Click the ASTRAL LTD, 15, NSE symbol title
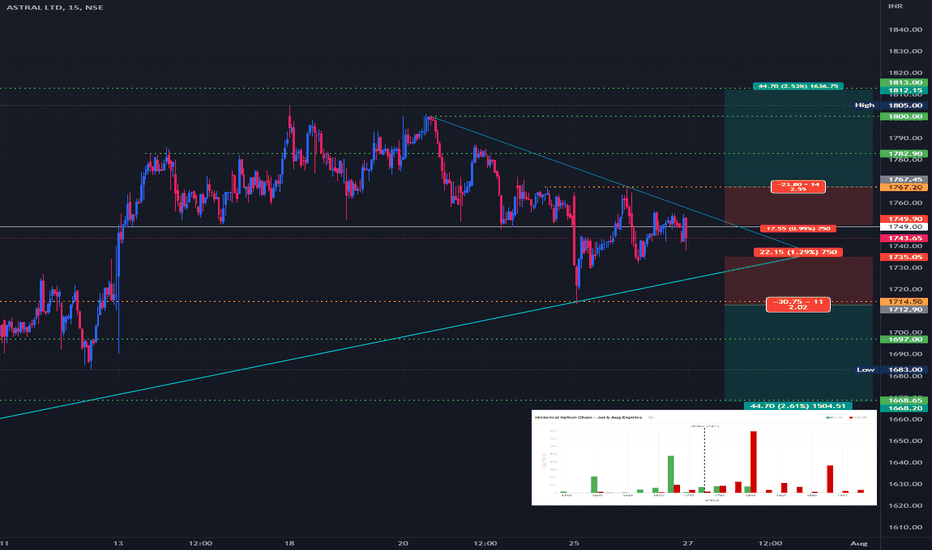932x550 pixels. click(55, 7)
